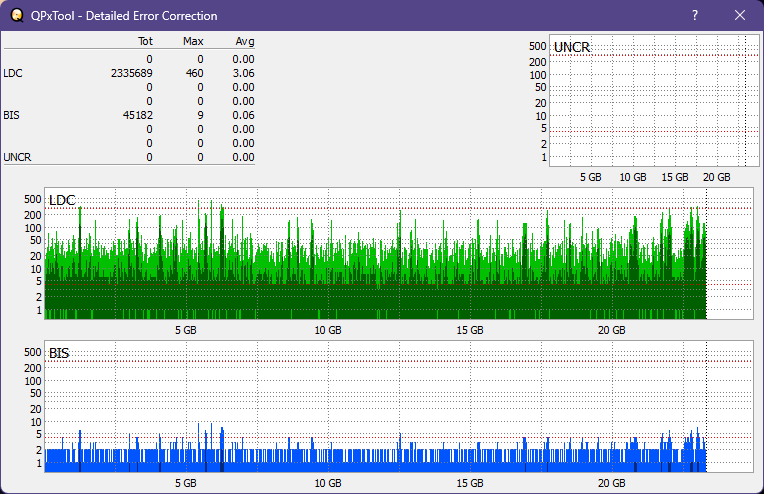Click the Avg column header

[245, 41]
